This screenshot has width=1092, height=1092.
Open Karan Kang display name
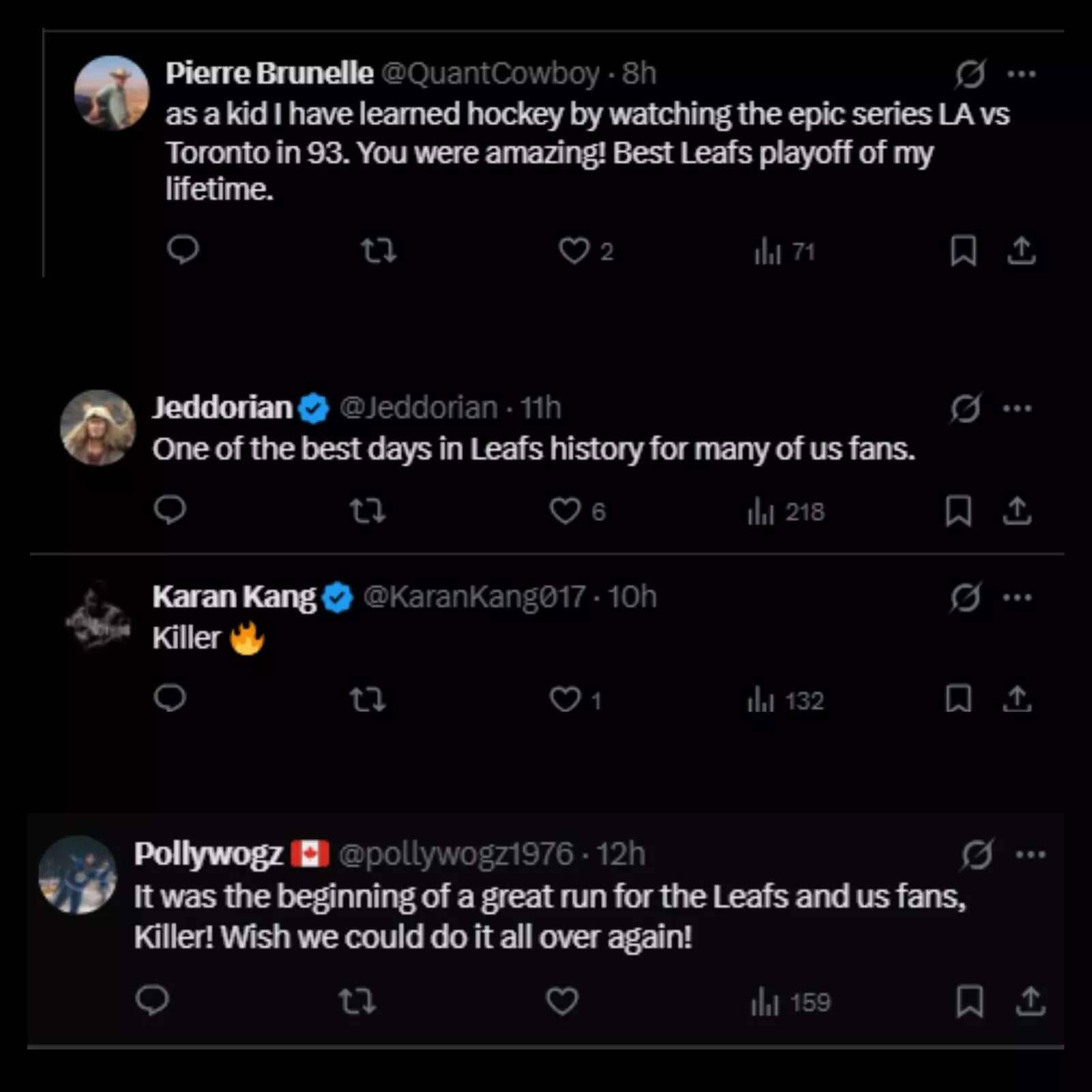click(x=234, y=597)
